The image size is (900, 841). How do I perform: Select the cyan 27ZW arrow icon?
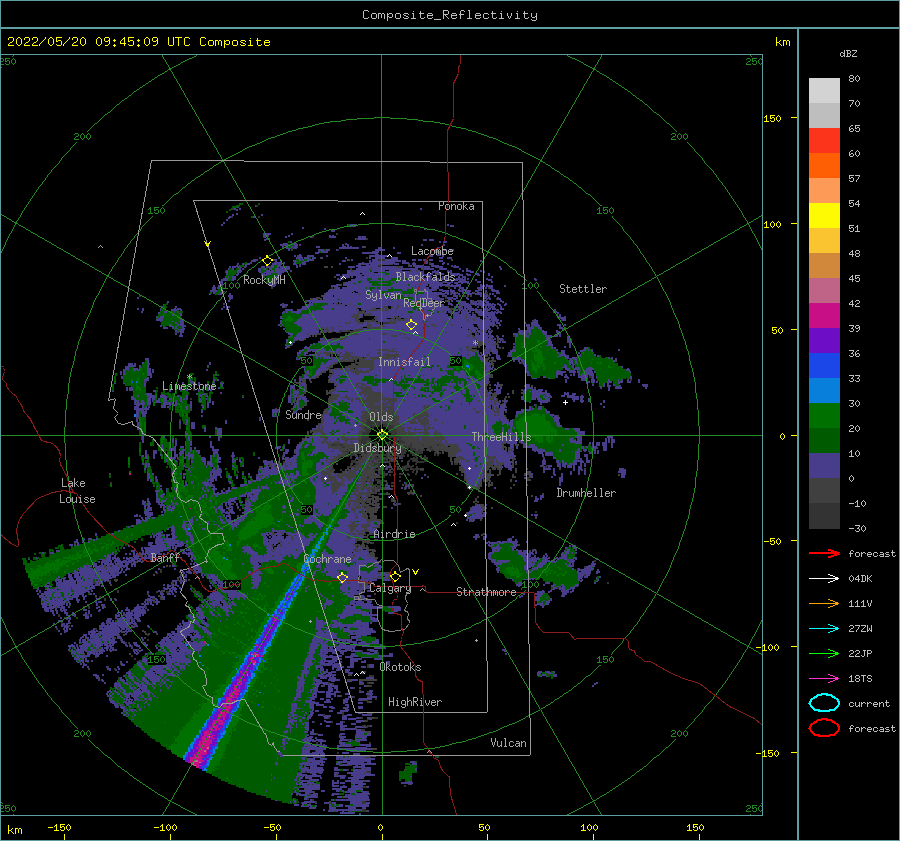824,629
